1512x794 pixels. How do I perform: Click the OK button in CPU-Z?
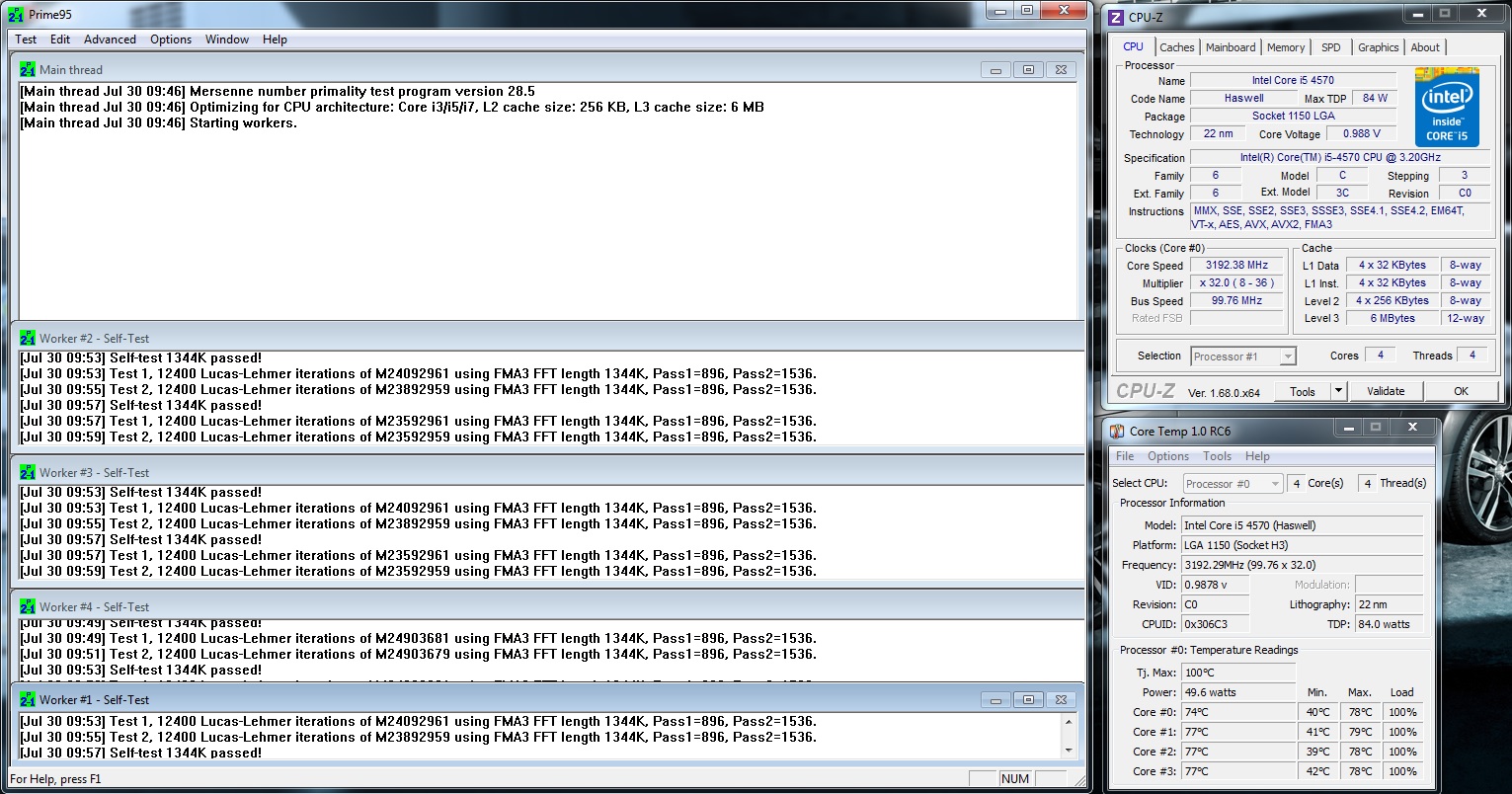(x=1461, y=391)
